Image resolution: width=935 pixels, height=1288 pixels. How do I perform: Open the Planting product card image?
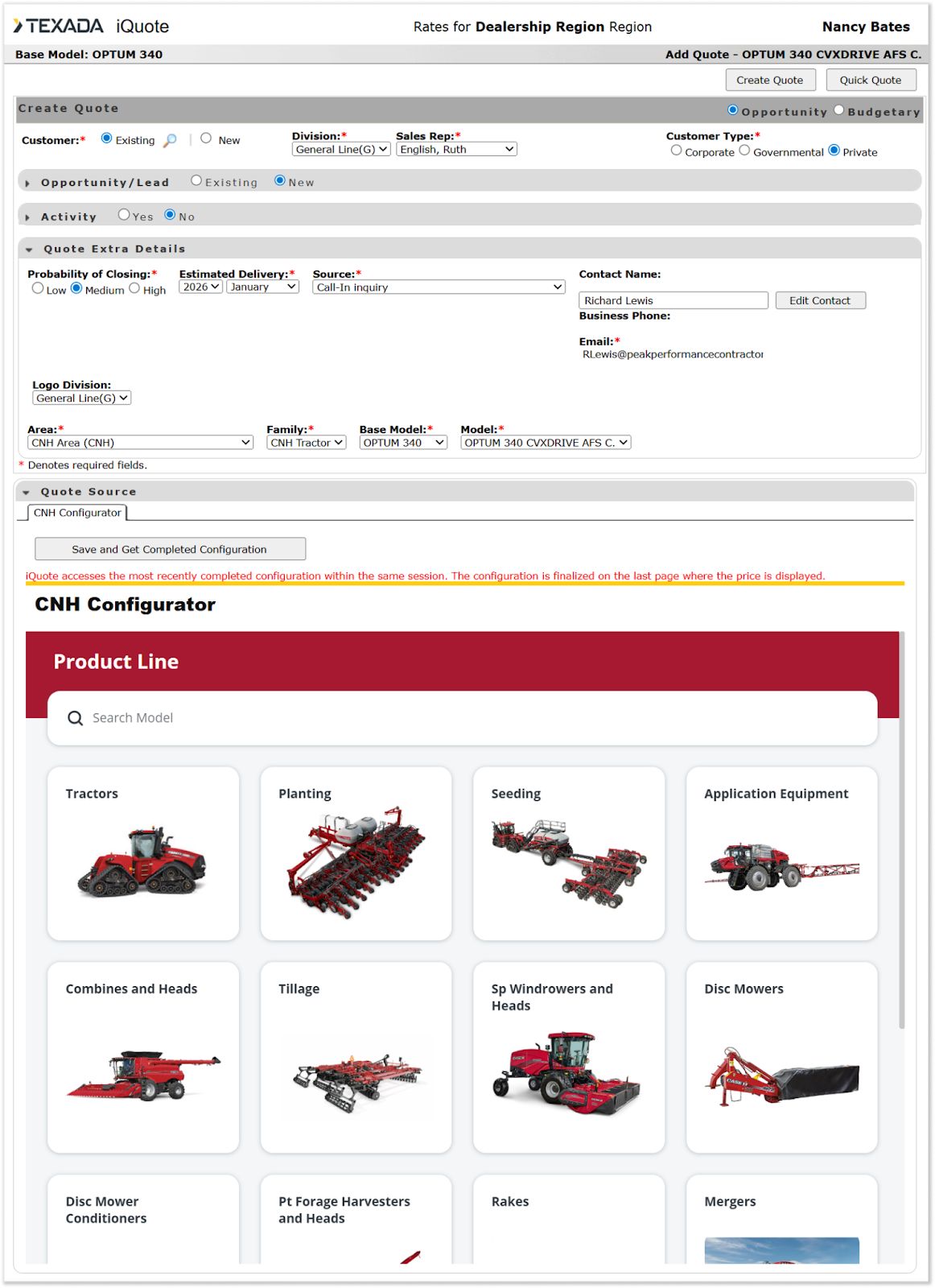click(356, 862)
